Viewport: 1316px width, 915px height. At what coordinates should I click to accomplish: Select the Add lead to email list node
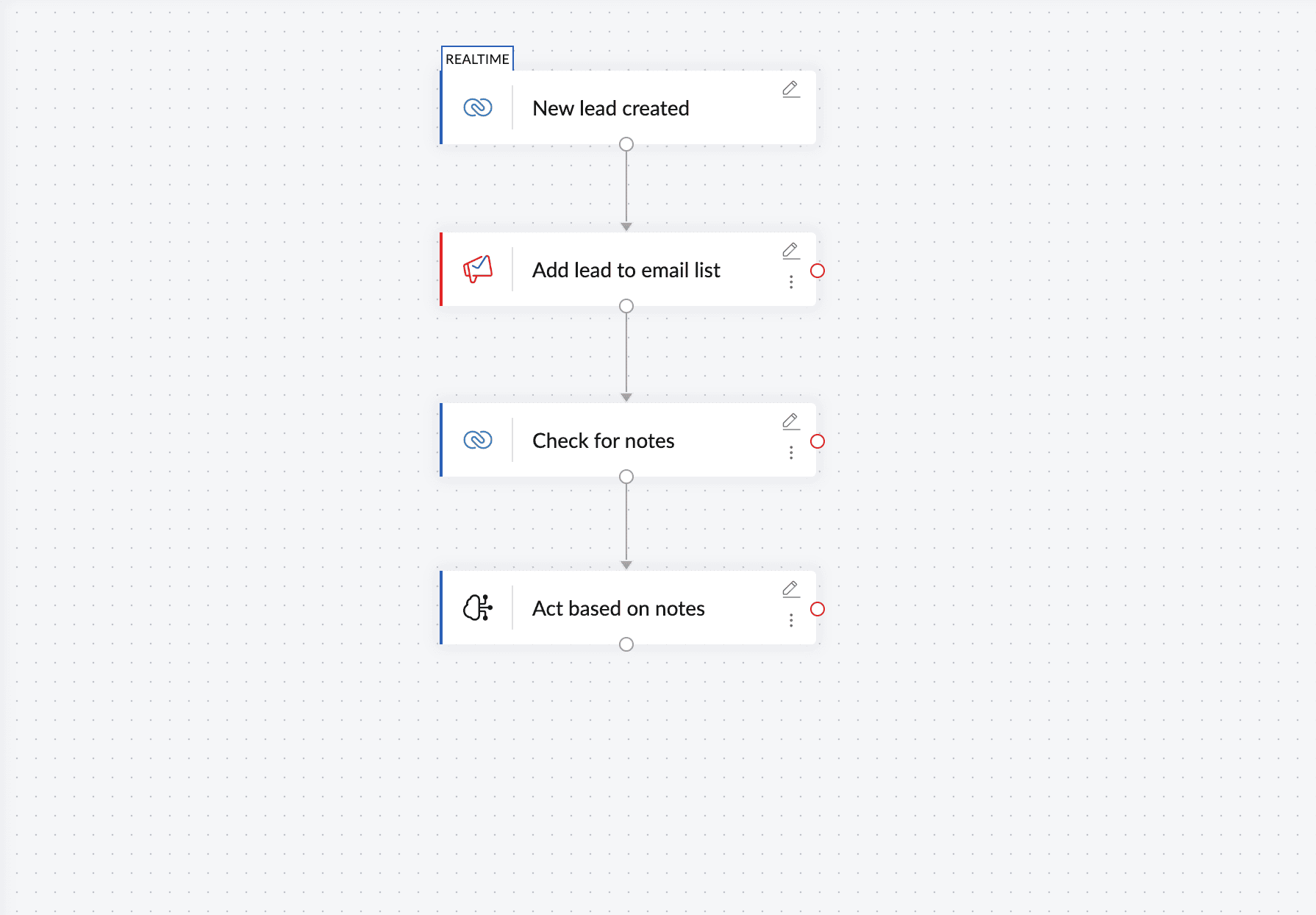pyautogui.click(x=626, y=270)
